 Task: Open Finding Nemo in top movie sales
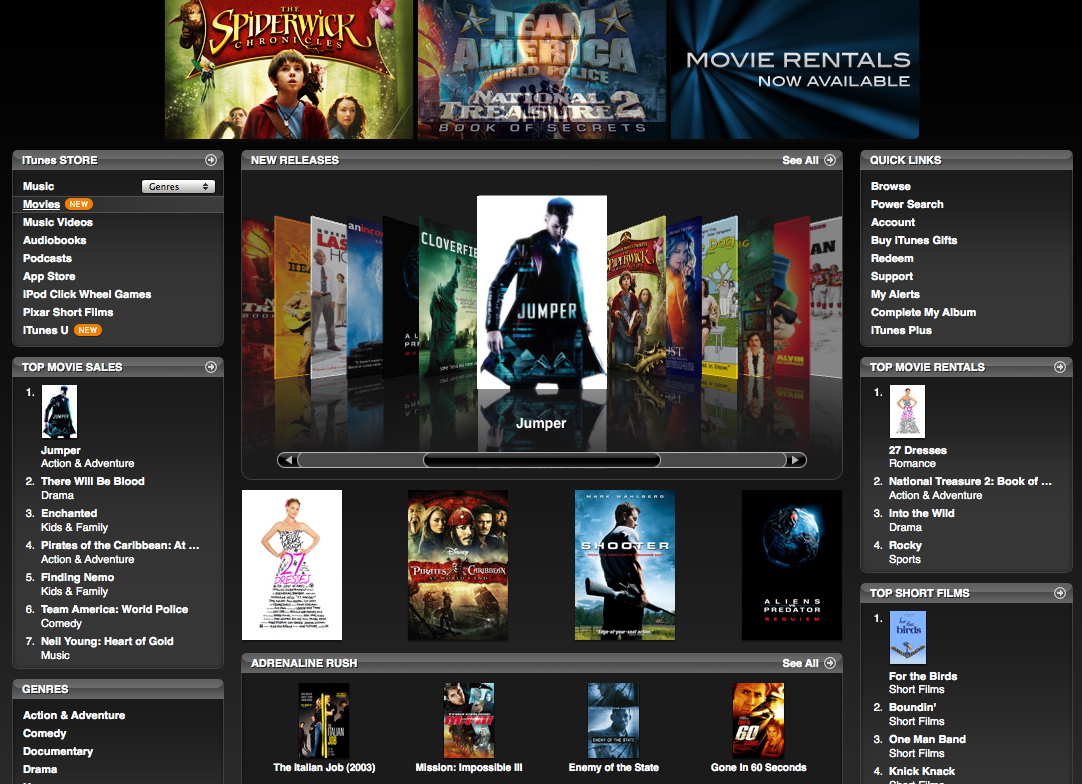point(77,577)
